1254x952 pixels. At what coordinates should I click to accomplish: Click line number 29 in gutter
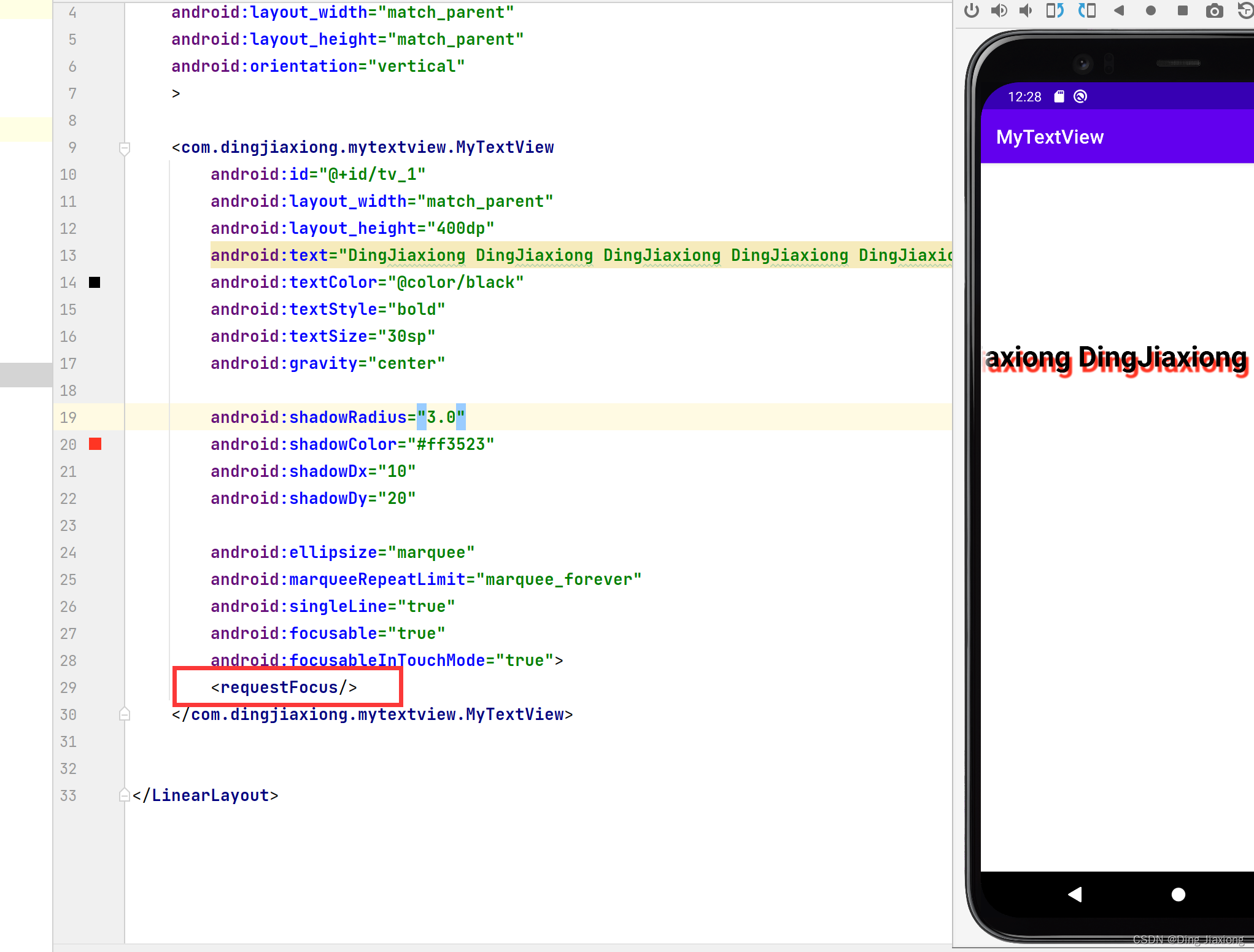[68, 687]
